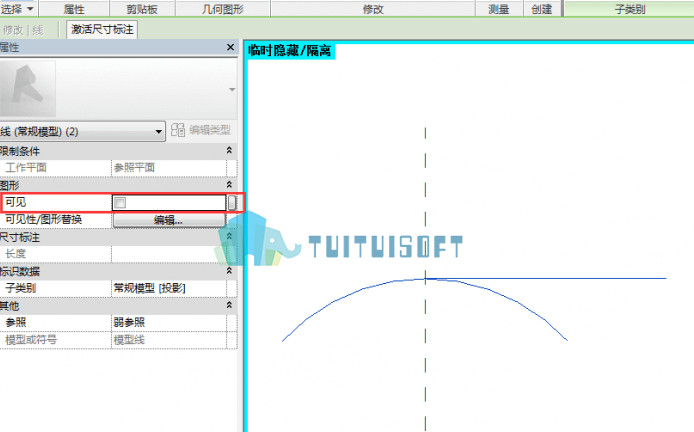Click the 编辑类型 edit type button
Viewport: 694px width, 432px height.
tap(201, 130)
